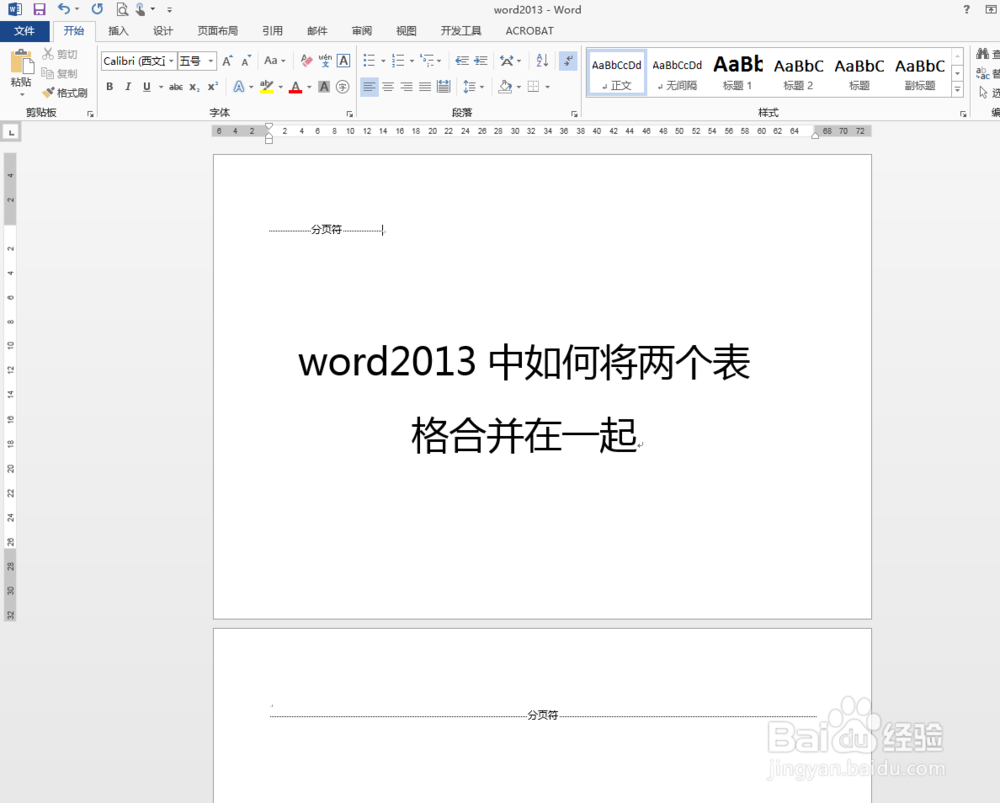This screenshot has height=803, width=1000.
Task: Open the 文件 (File) tab
Action: point(24,31)
